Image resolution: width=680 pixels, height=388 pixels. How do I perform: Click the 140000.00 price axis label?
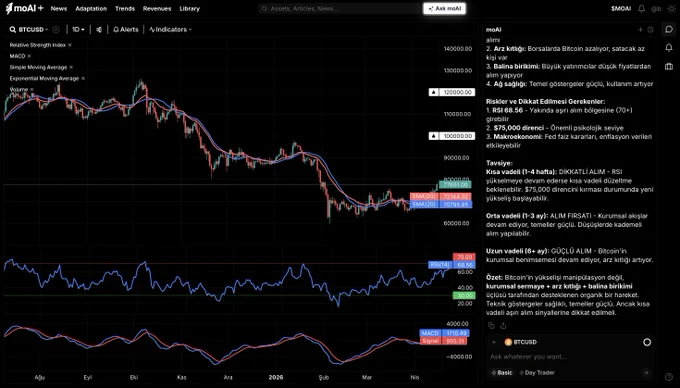[458, 49]
